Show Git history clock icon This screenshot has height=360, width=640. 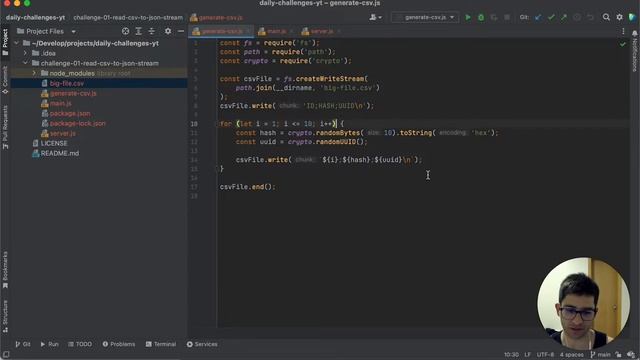pyautogui.click(x=577, y=17)
